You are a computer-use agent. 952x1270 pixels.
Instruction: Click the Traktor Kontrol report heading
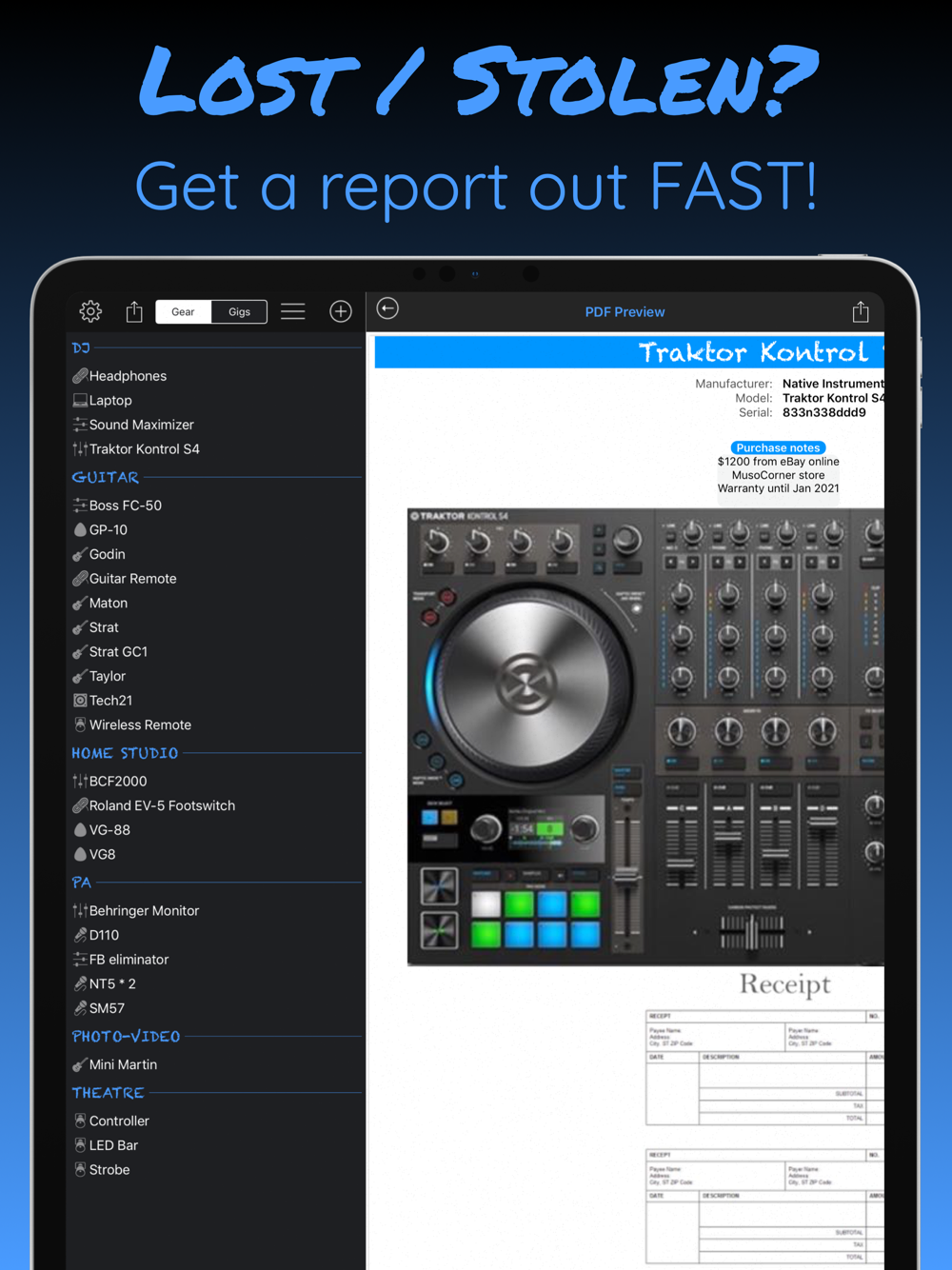click(x=761, y=352)
